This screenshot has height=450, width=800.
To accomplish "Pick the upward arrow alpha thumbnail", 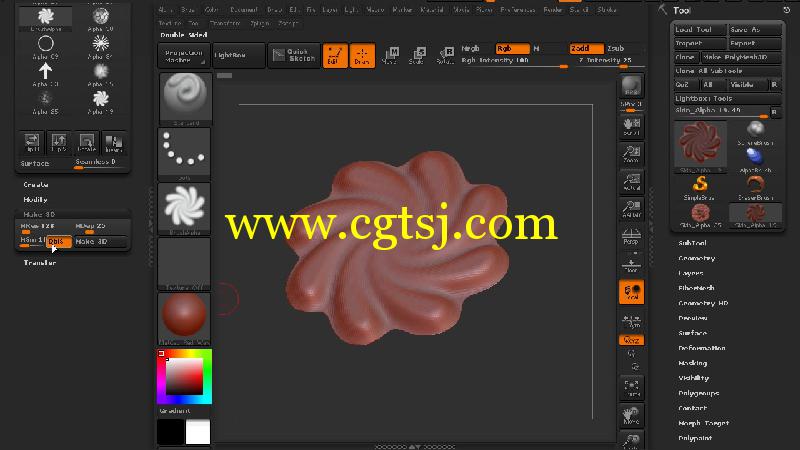I will [45, 71].
